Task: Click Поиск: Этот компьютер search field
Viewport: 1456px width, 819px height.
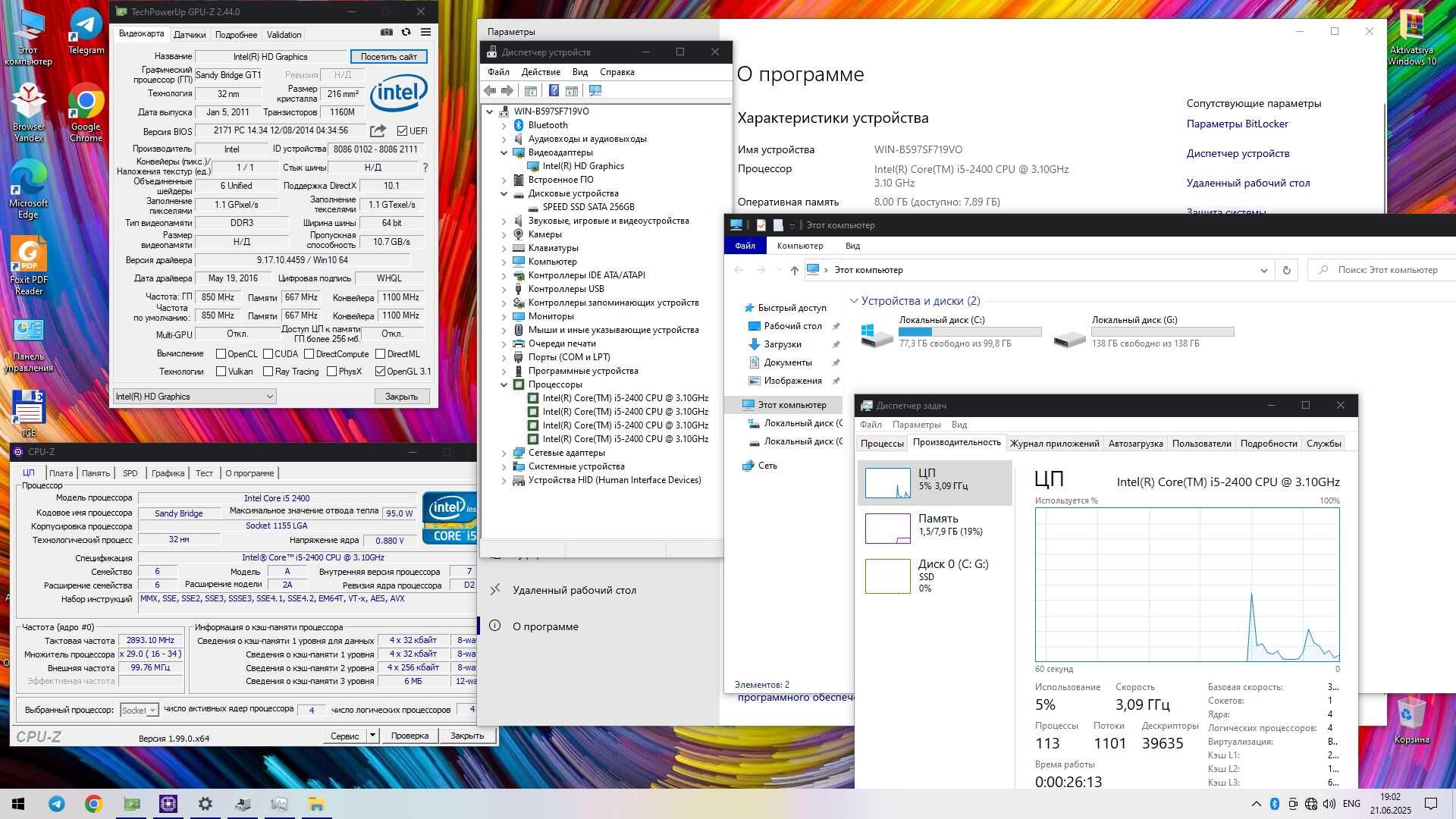Action: click(x=1381, y=270)
